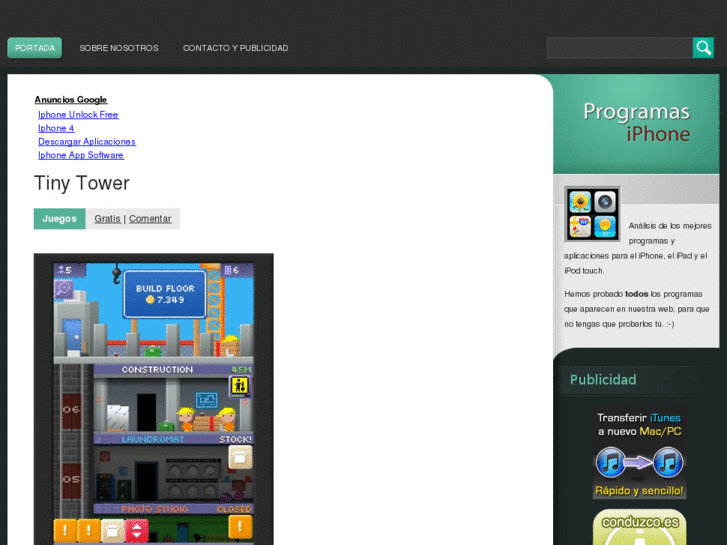Select the Juegos category tag

pos(59,219)
